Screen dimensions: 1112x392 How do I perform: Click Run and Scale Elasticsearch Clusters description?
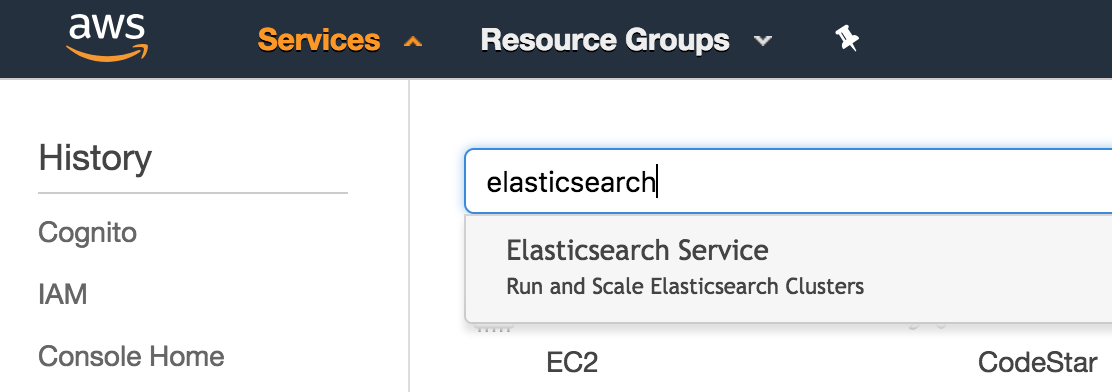(685, 287)
